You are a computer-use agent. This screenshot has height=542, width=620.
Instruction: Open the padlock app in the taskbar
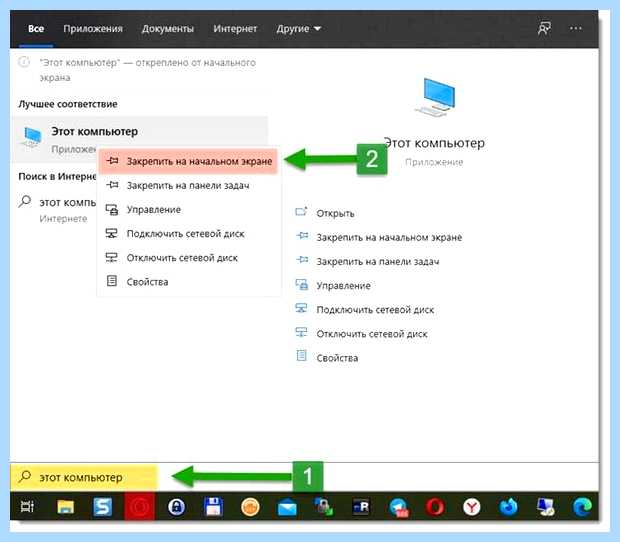[176, 506]
